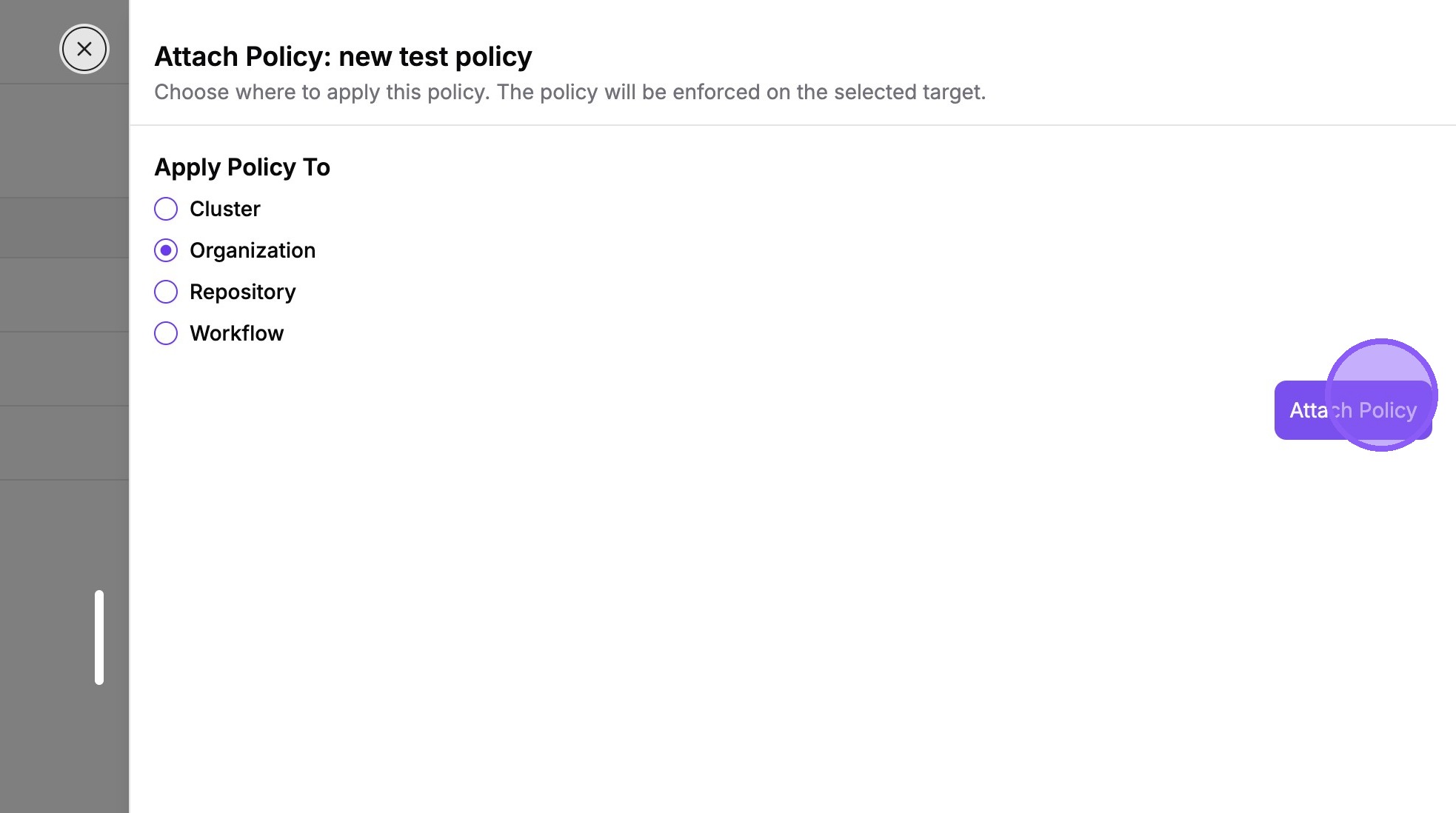Viewport: 1456px width, 813px height.
Task: Select the Workflow radio button
Action: click(x=166, y=333)
